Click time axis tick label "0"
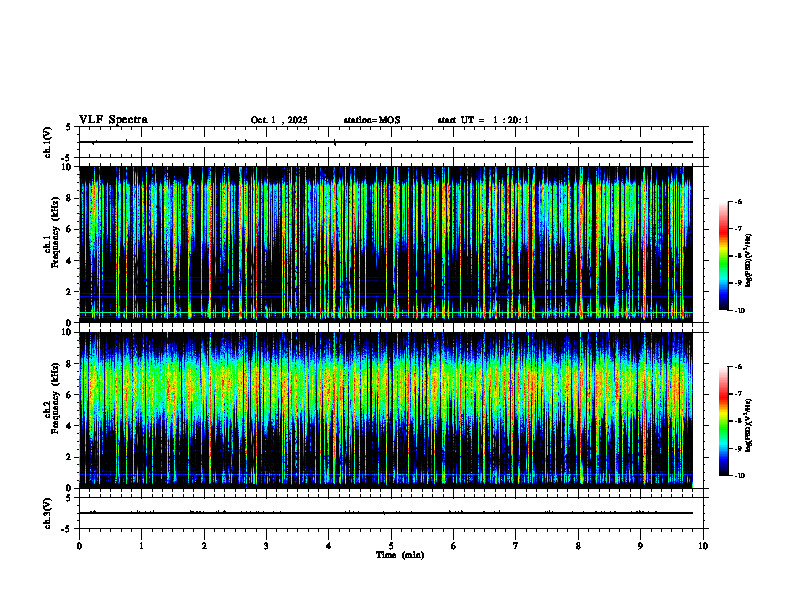Viewport: 792px width, 612px height. coord(79,546)
